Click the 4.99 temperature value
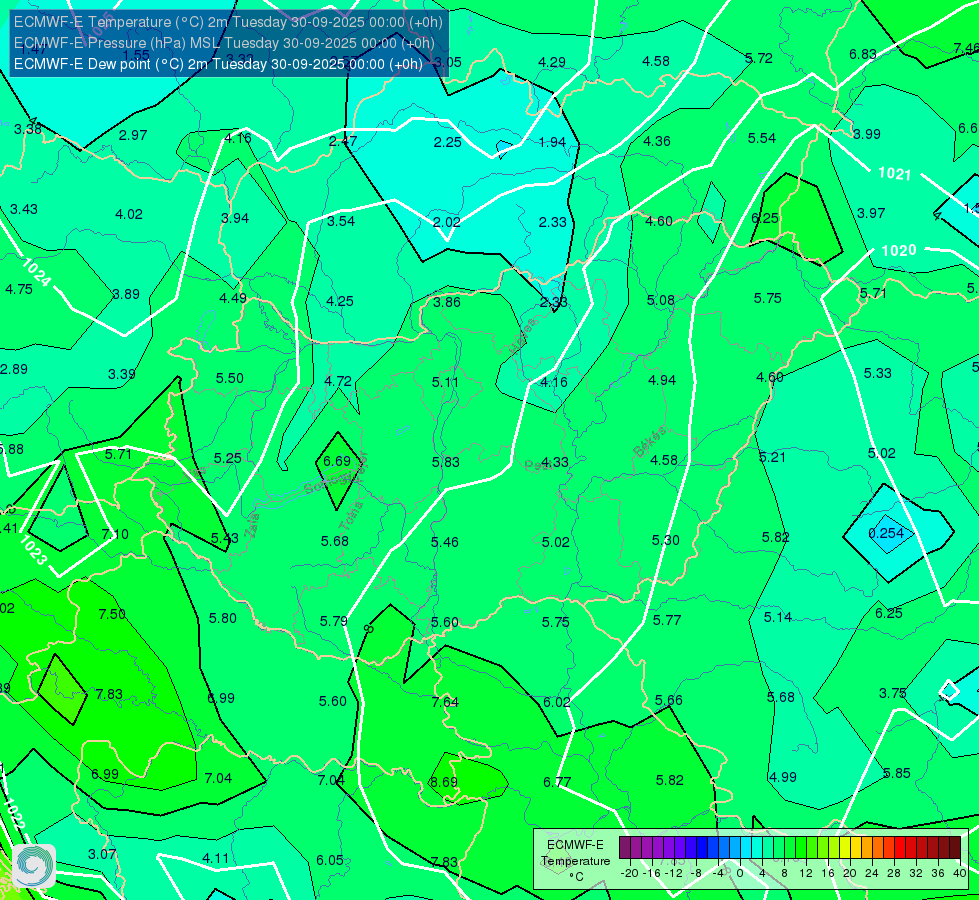This screenshot has height=900, width=979. click(x=782, y=777)
